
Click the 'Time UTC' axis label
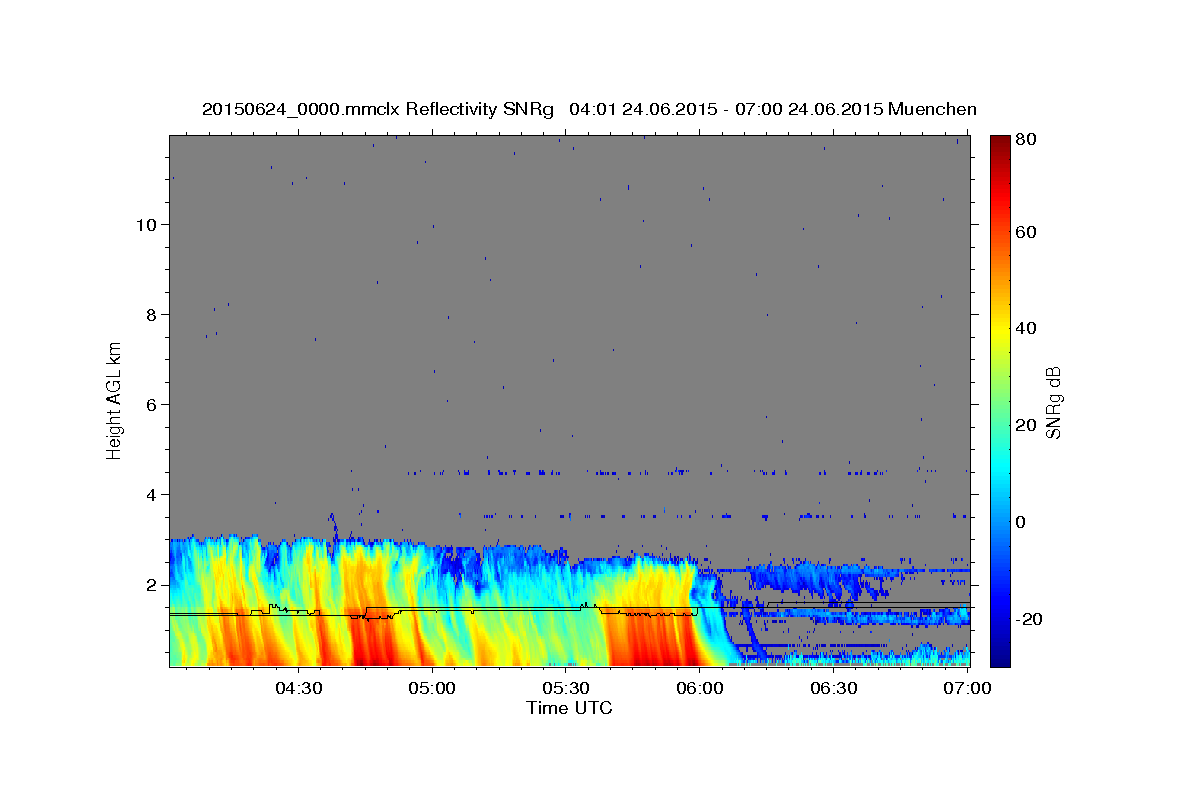tap(569, 708)
